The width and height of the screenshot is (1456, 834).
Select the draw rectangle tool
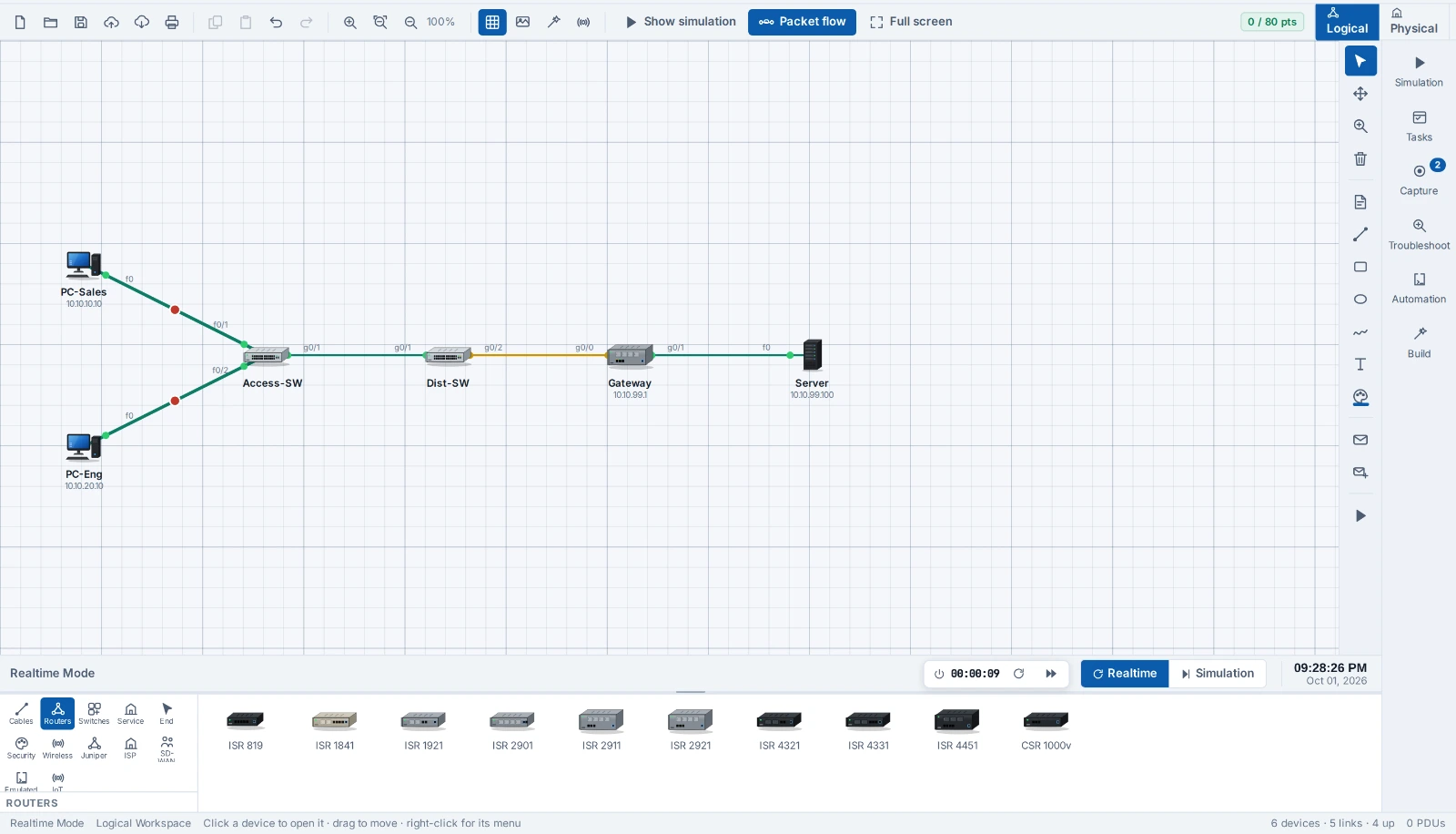point(1360,267)
